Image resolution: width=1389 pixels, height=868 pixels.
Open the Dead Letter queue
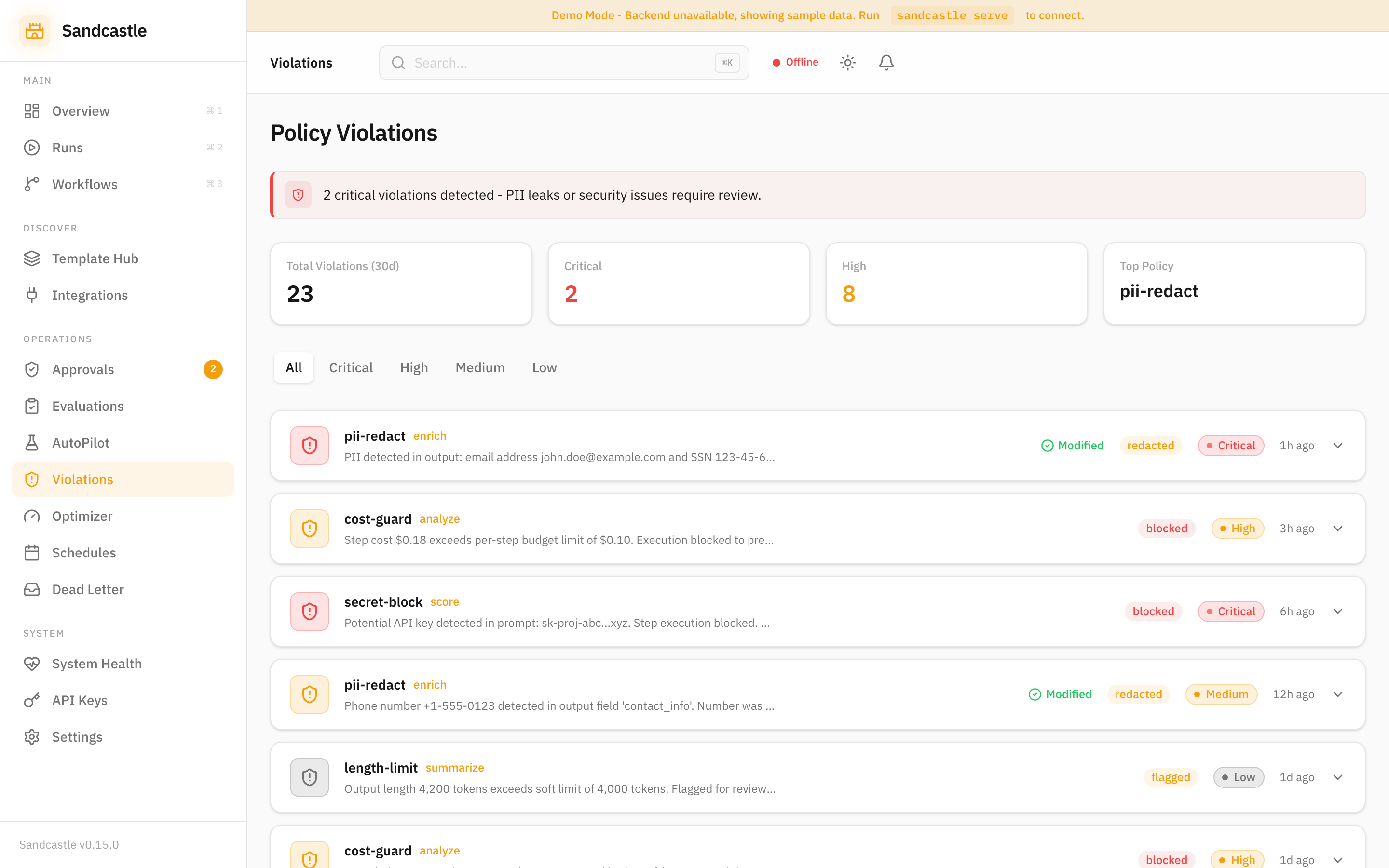click(x=88, y=589)
